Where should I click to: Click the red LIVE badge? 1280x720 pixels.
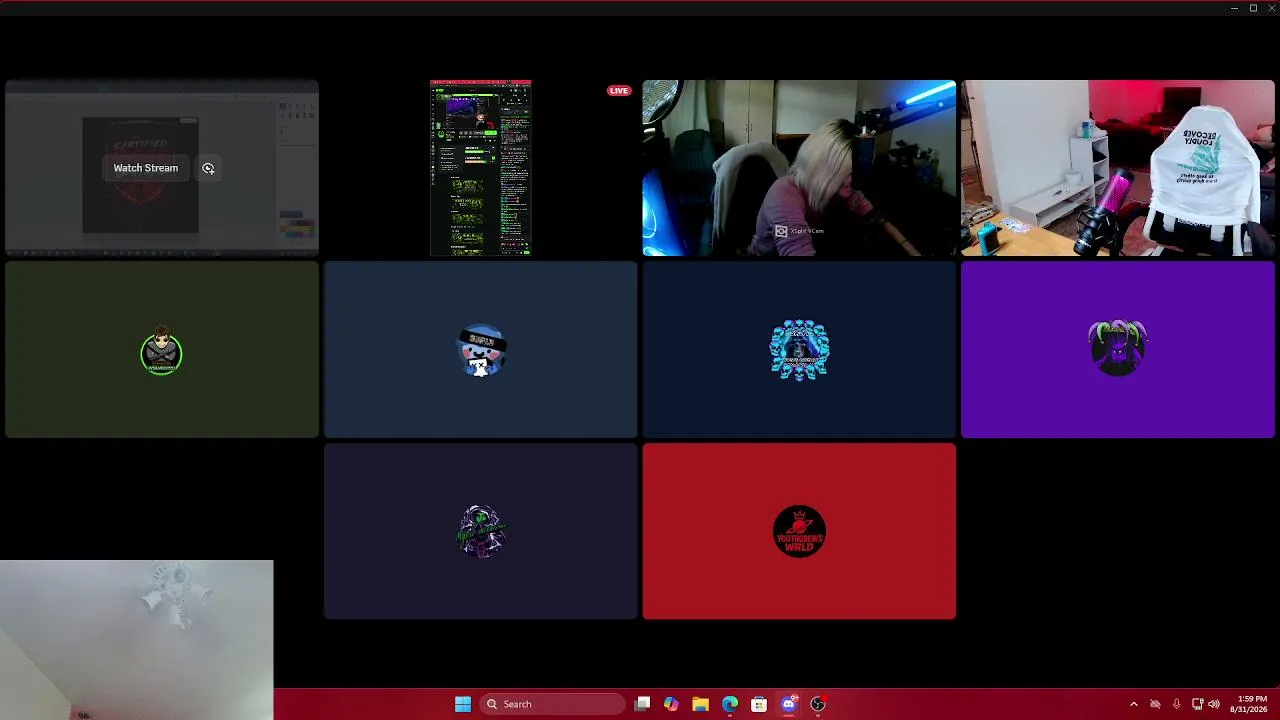click(x=619, y=91)
